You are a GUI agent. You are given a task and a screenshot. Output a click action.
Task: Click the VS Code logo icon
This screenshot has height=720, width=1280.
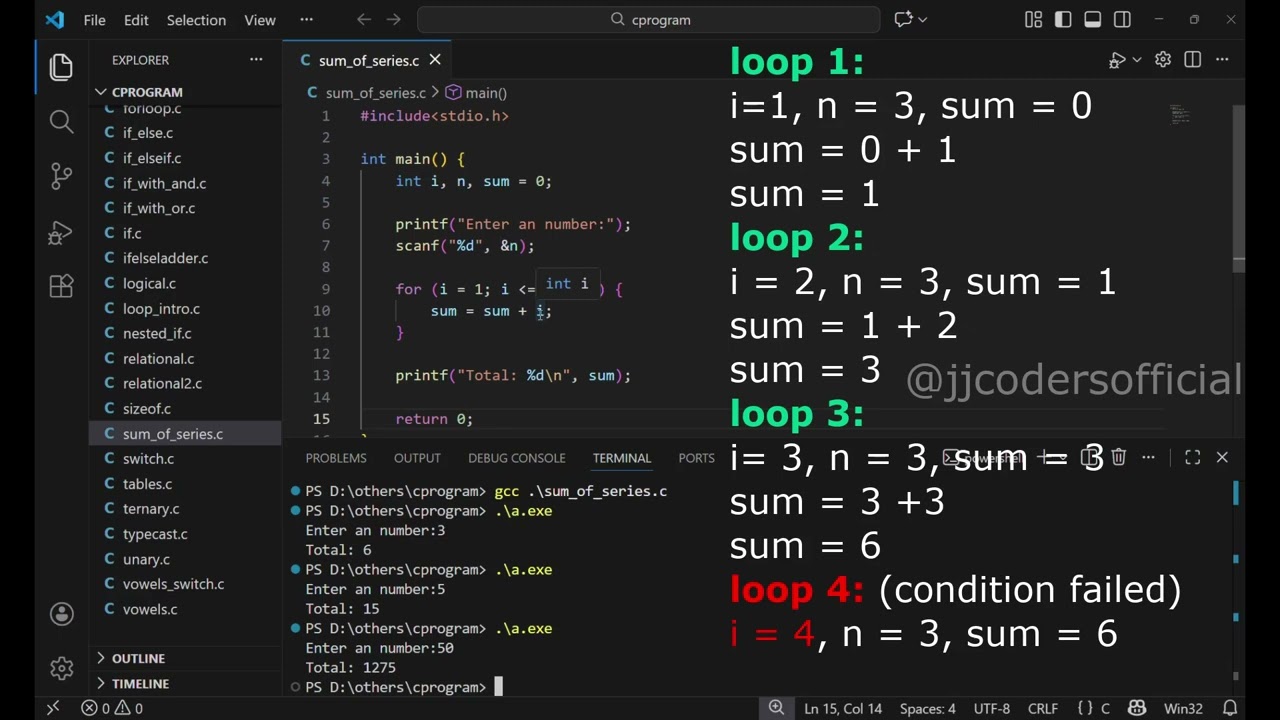point(55,20)
